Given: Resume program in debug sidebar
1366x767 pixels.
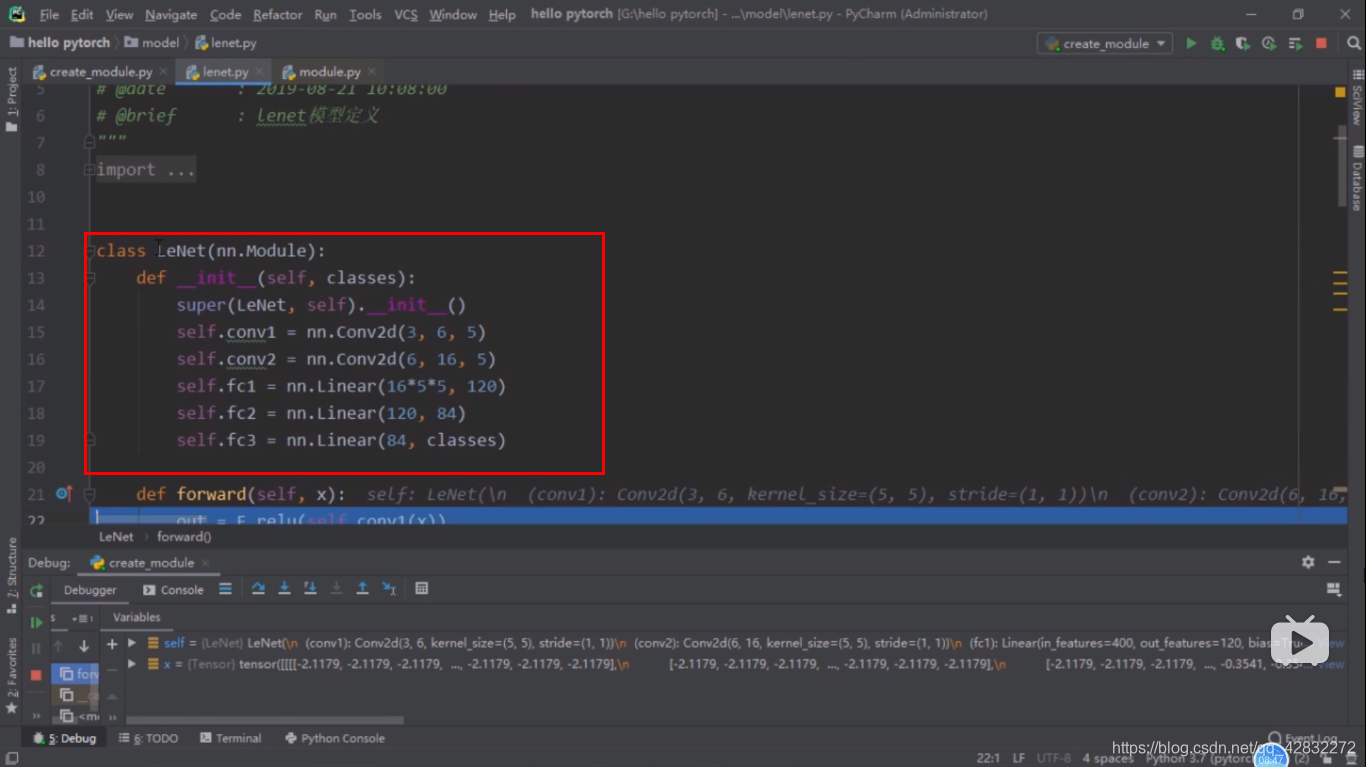Looking at the screenshot, I should tap(37, 622).
